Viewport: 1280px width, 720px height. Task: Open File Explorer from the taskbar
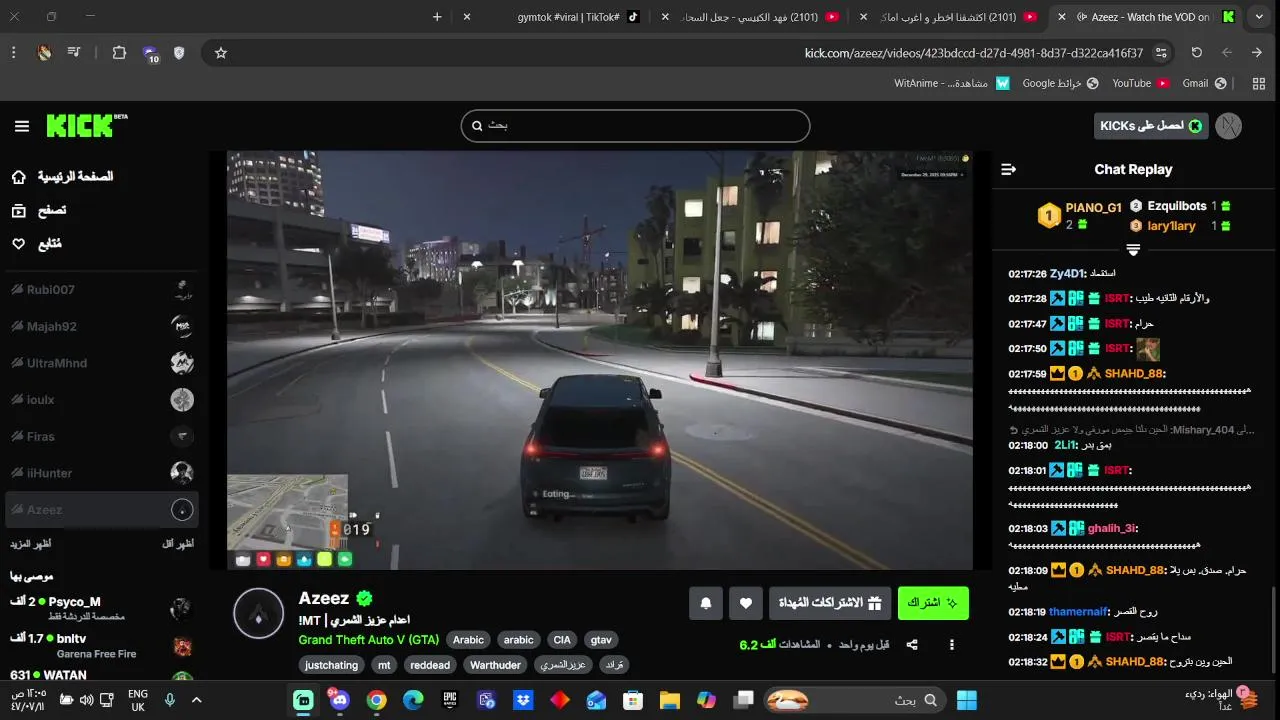[x=669, y=700]
